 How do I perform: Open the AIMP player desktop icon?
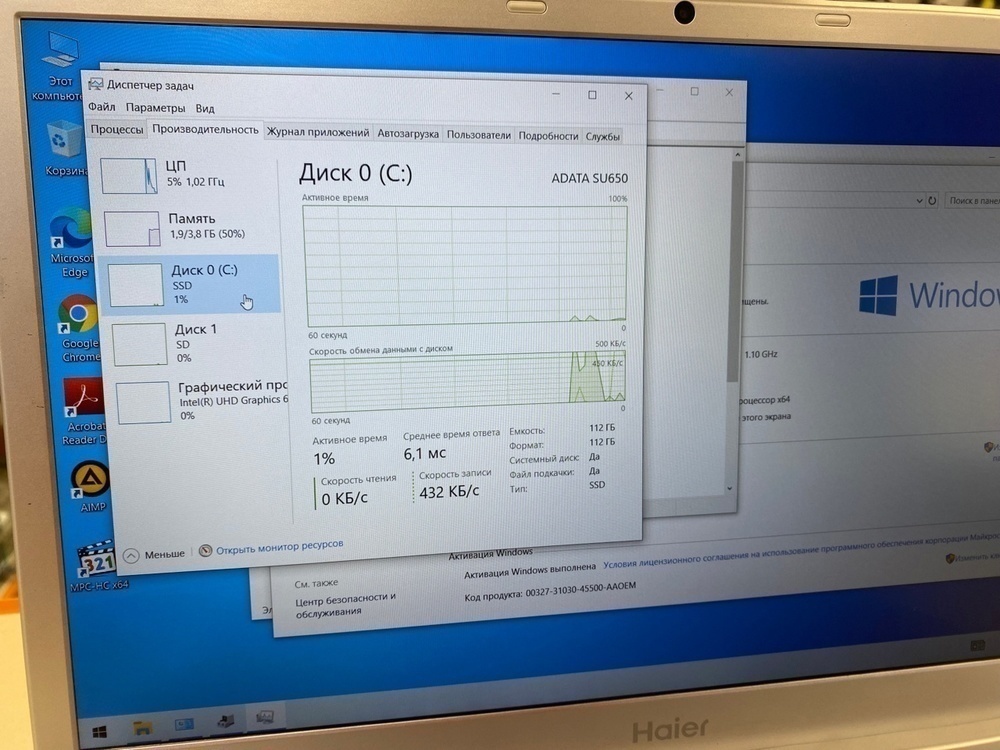tap(90, 481)
